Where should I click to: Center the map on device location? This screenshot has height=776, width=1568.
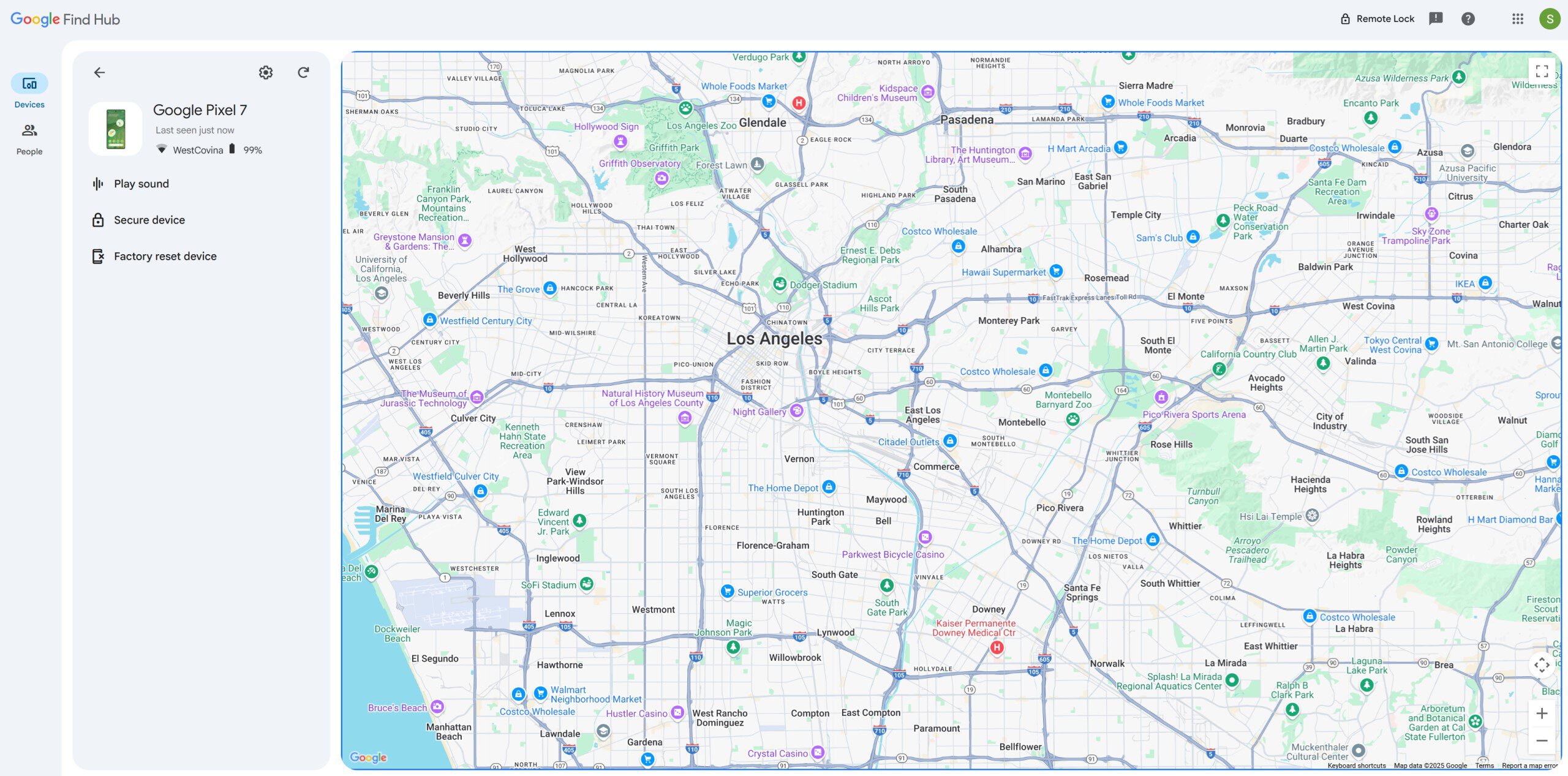tap(1541, 665)
